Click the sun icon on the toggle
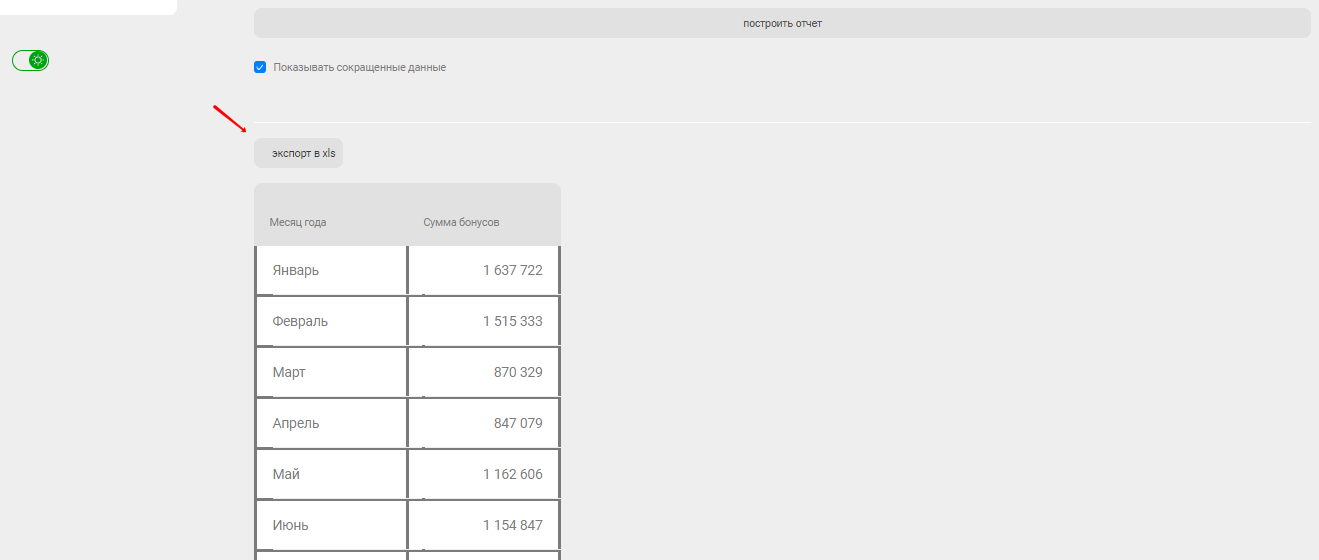 [38, 60]
